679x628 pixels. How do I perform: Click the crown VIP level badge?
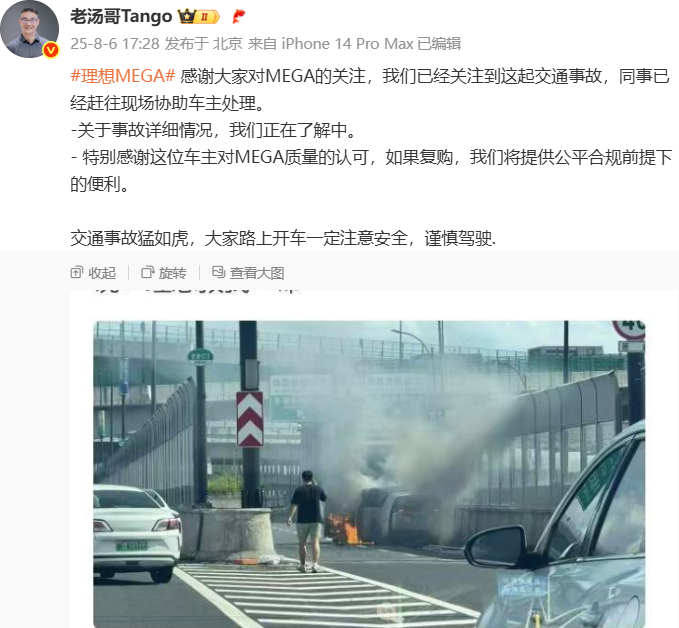coord(199,16)
